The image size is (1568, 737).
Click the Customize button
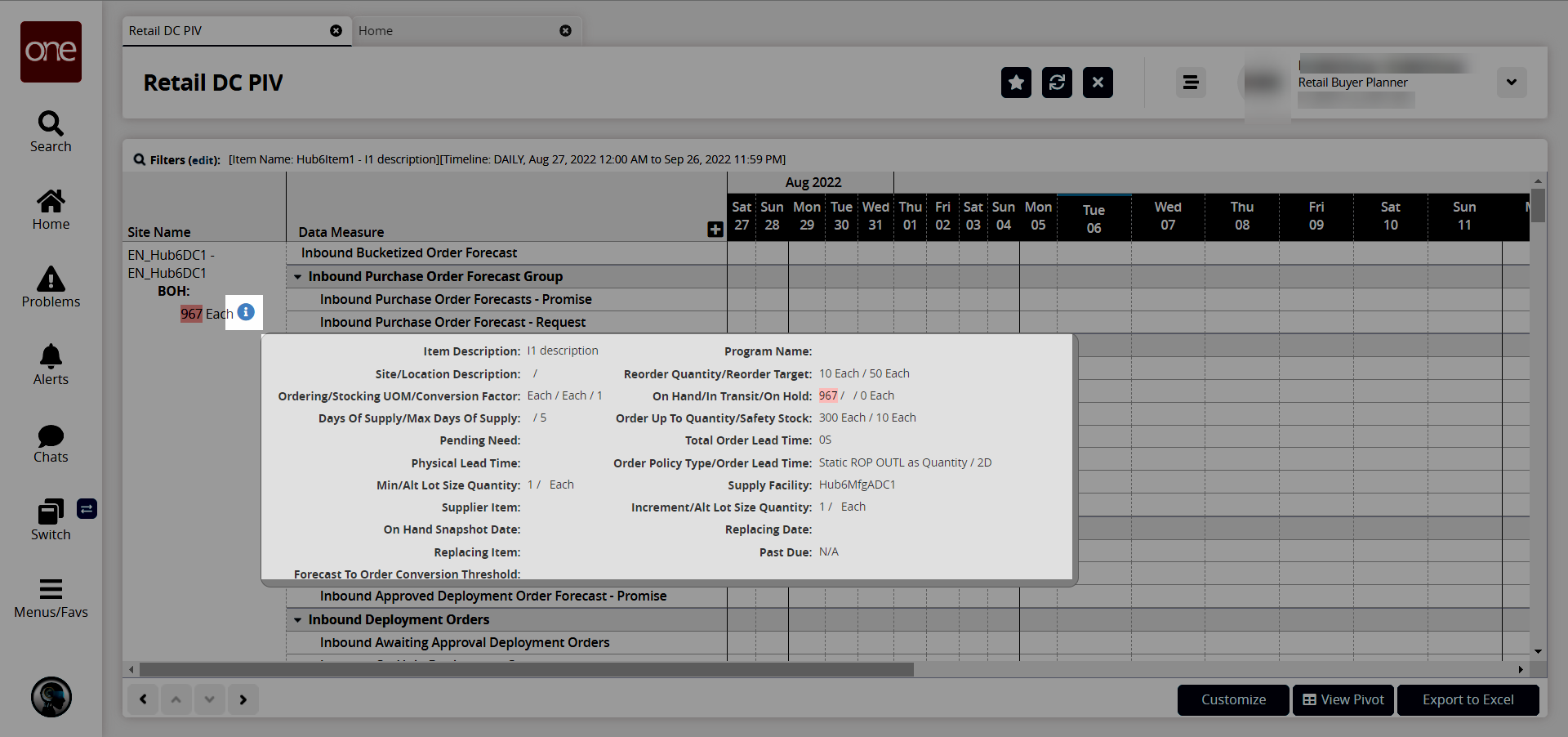coord(1233,700)
